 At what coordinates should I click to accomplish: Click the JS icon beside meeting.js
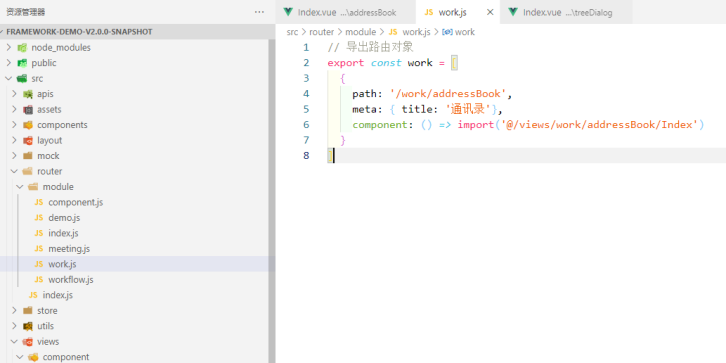(39, 249)
